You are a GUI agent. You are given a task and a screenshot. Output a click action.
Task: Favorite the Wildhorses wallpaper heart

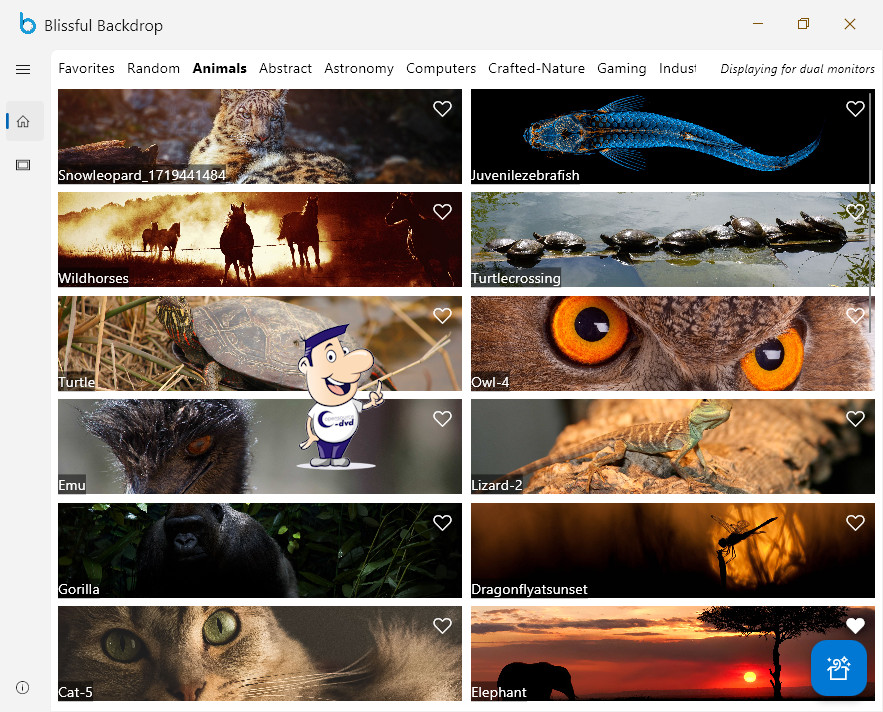click(x=442, y=212)
